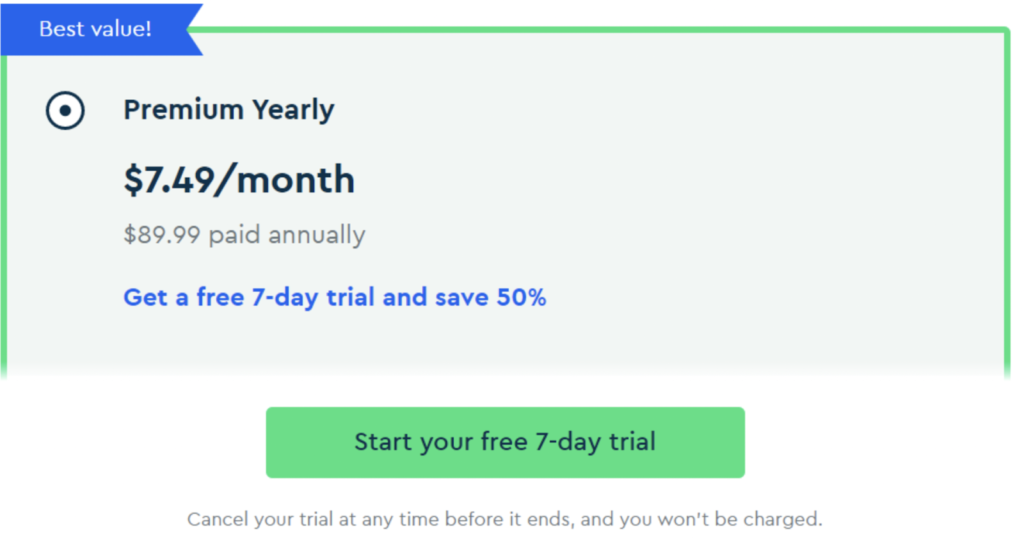Click the center dot of the radio button

coord(66,111)
